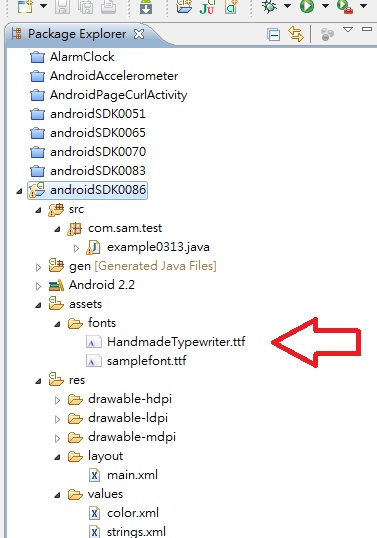The image size is (377, 538).
Task: Open the Package Explorer view menu triangle
Action: pyautogui.click(x=348, y=30)
